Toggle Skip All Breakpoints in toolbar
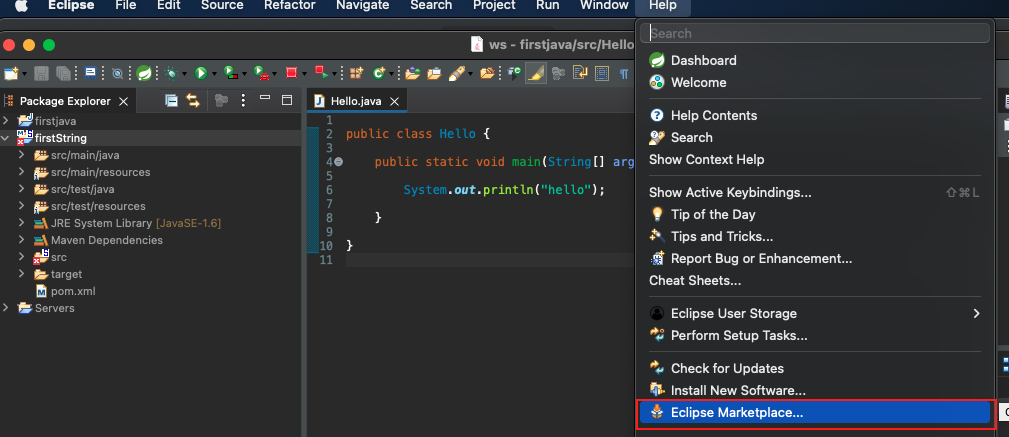The height and width of the screenshot is (437, 1009). 118,73
